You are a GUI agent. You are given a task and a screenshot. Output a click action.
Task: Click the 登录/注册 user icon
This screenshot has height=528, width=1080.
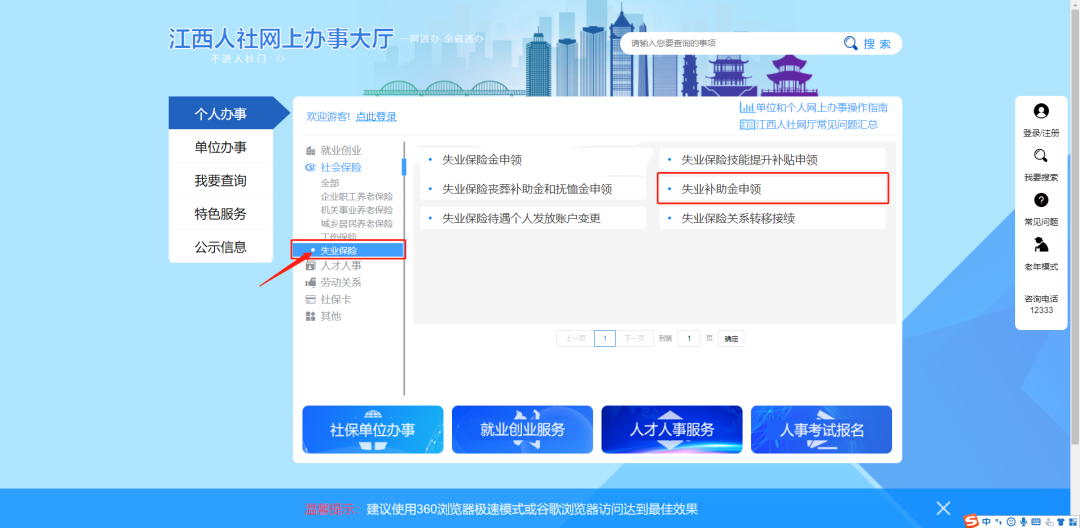point(1041,112)
